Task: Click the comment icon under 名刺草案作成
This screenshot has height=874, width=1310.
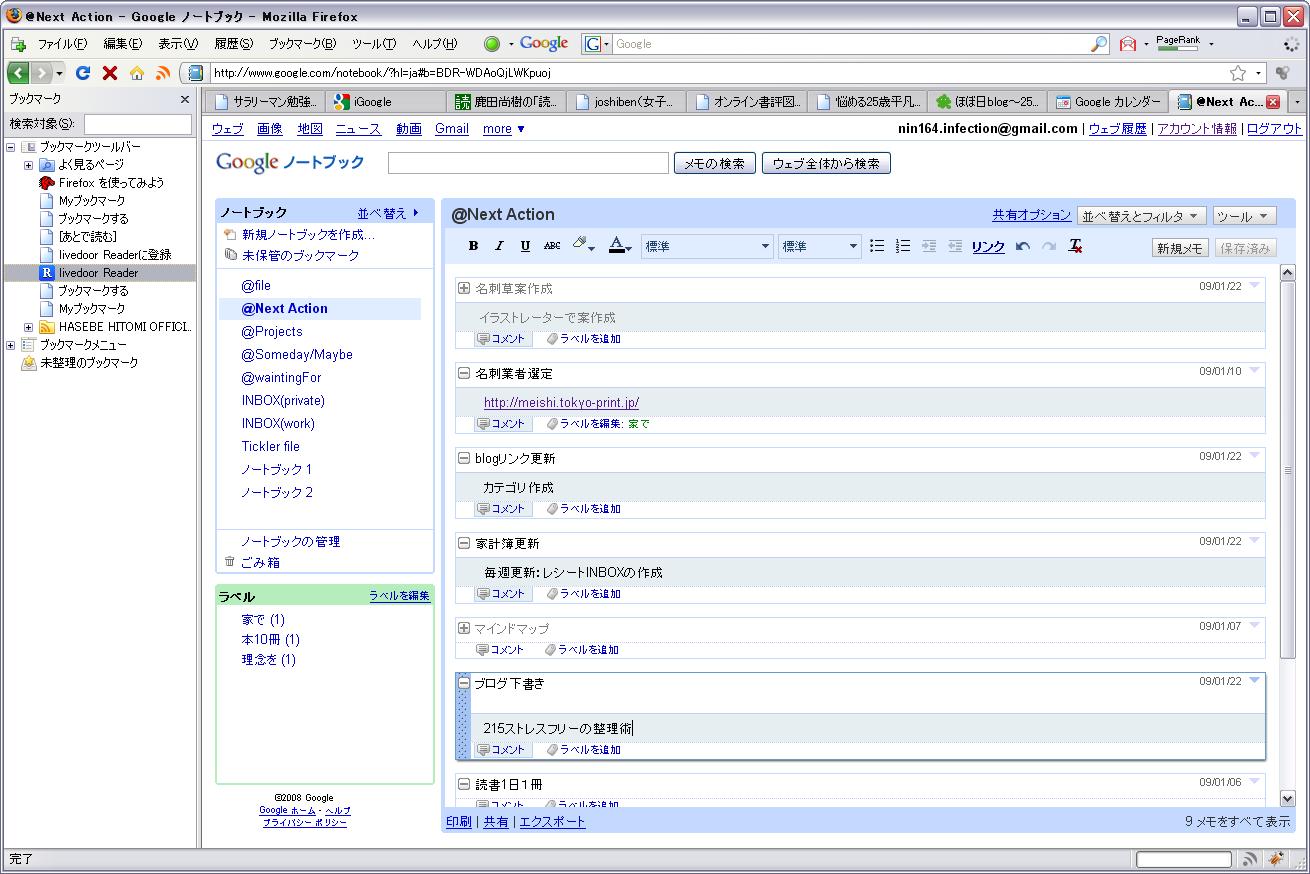Action: pyautogui.click(x=483, y=339)
